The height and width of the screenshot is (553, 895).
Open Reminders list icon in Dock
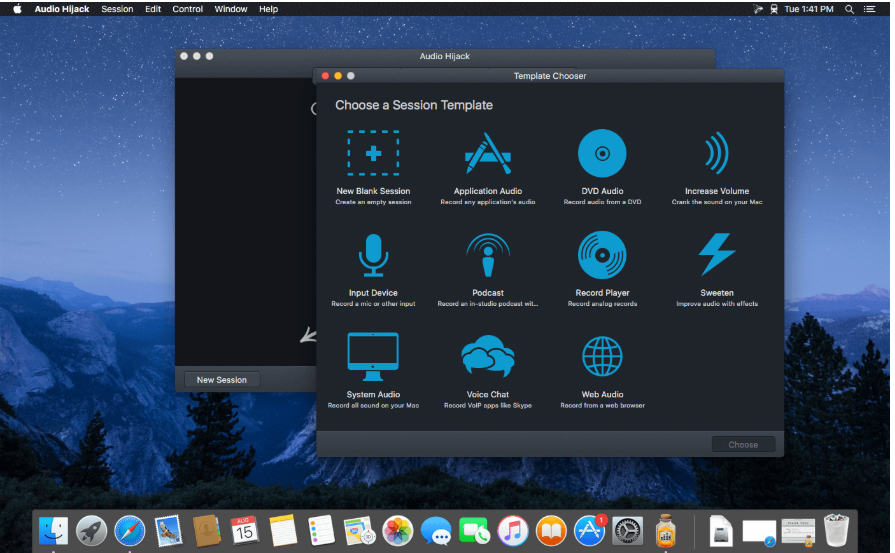321,531
